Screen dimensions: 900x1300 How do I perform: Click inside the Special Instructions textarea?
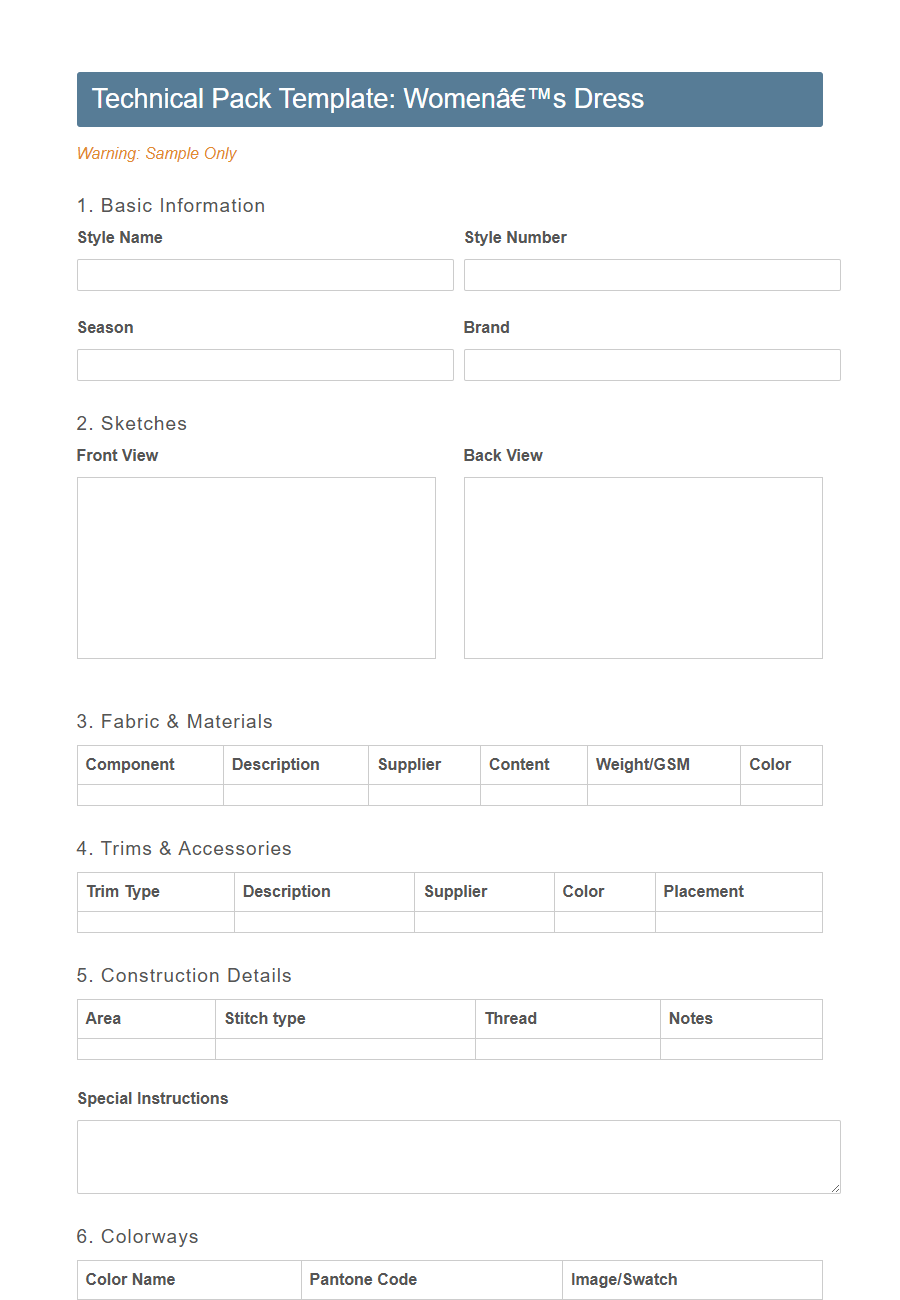pos(458,1155)
